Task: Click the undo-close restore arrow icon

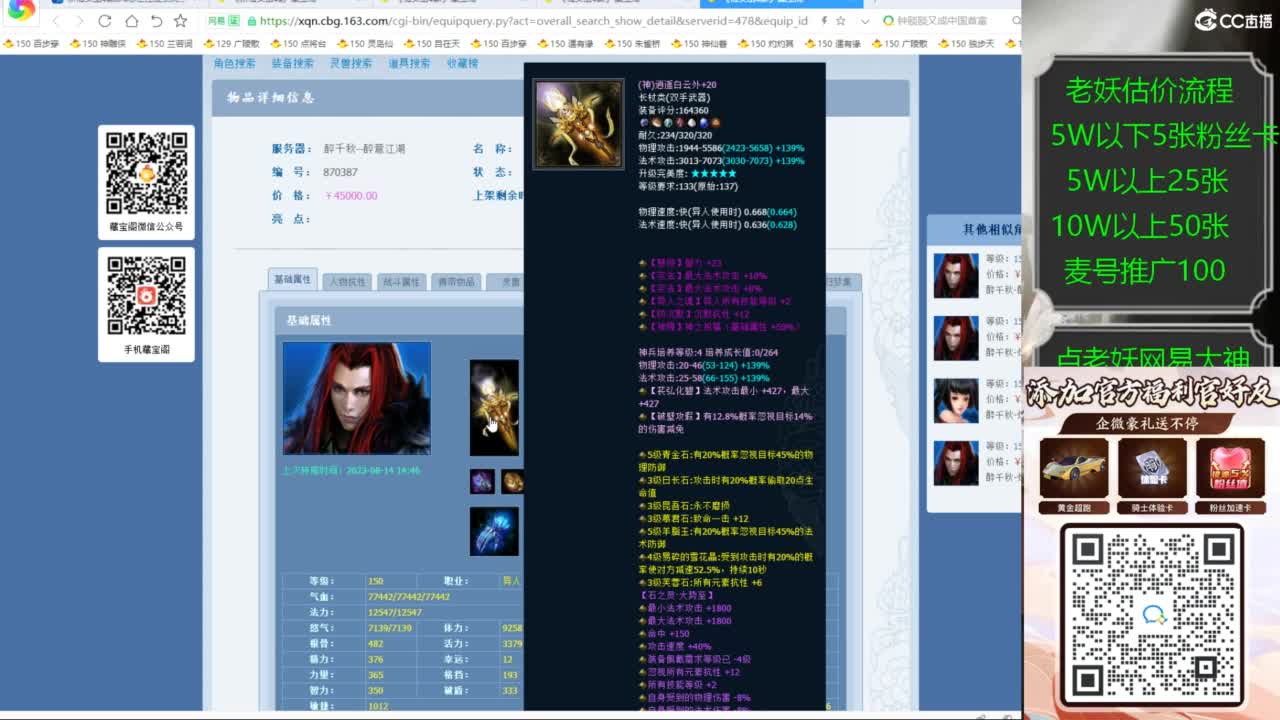Action: [156, 21]
